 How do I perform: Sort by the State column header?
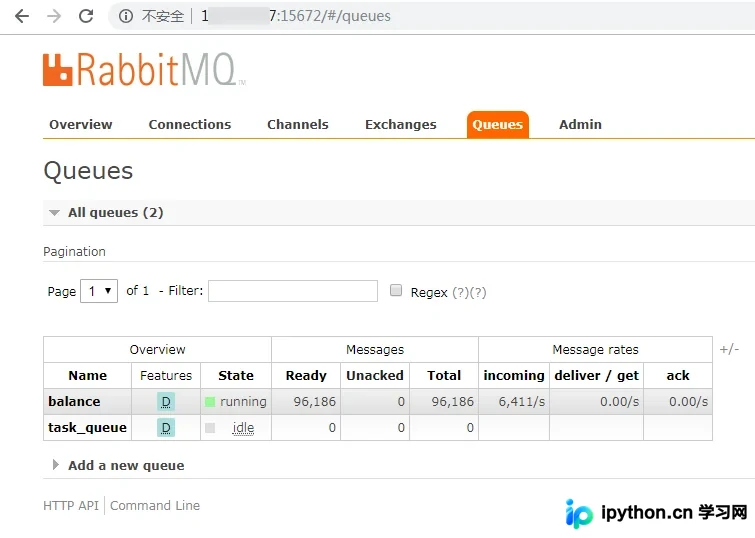(x=236, y=376)
